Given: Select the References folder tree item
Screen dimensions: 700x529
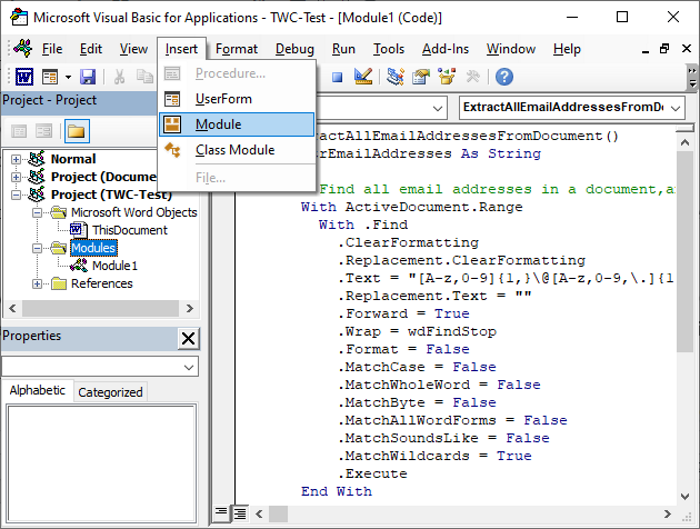Looking at the screenshot, I should (102, 284).
